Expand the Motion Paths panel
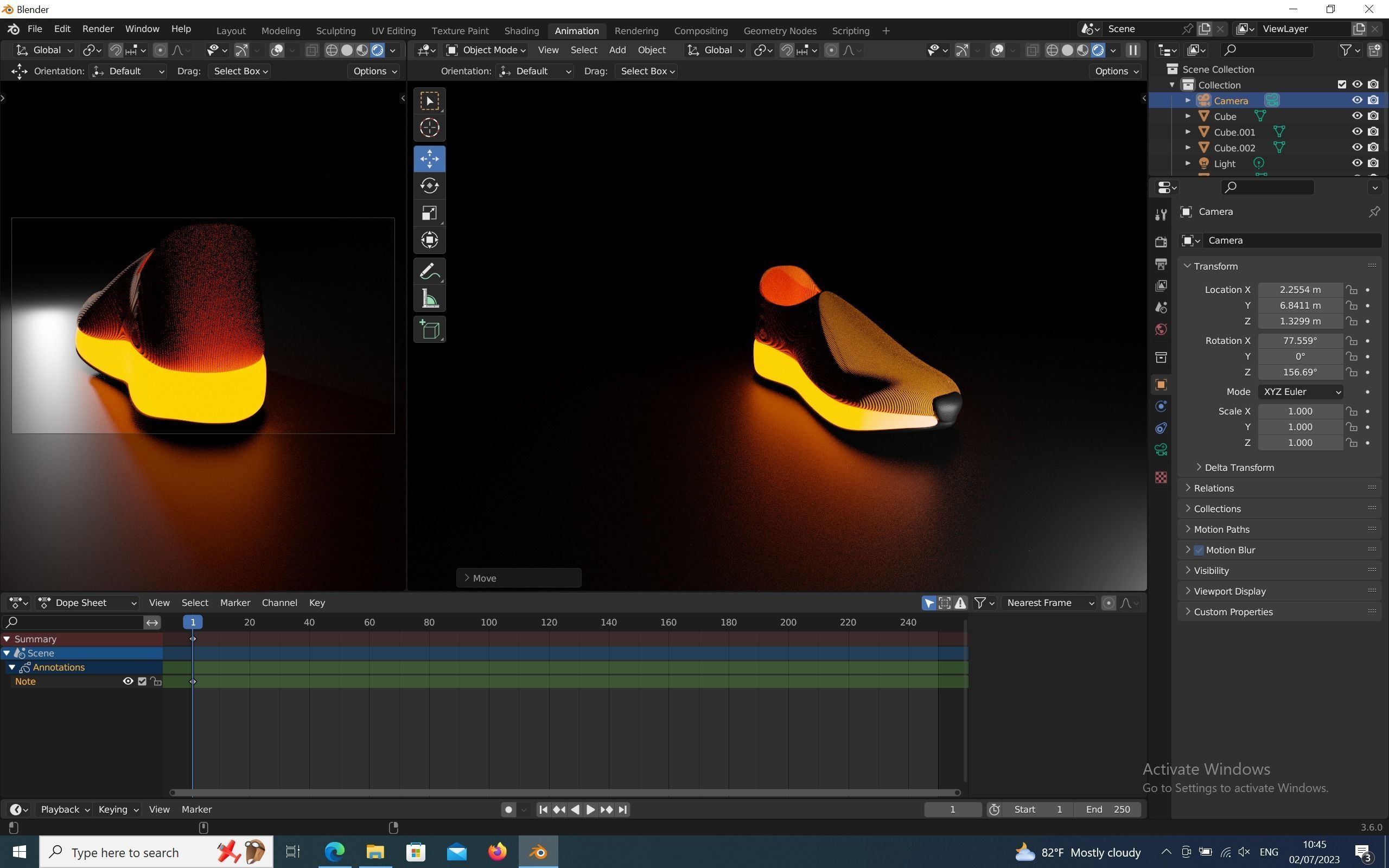The width and height of the screenshot is (1389, 868). point(1279,529)
